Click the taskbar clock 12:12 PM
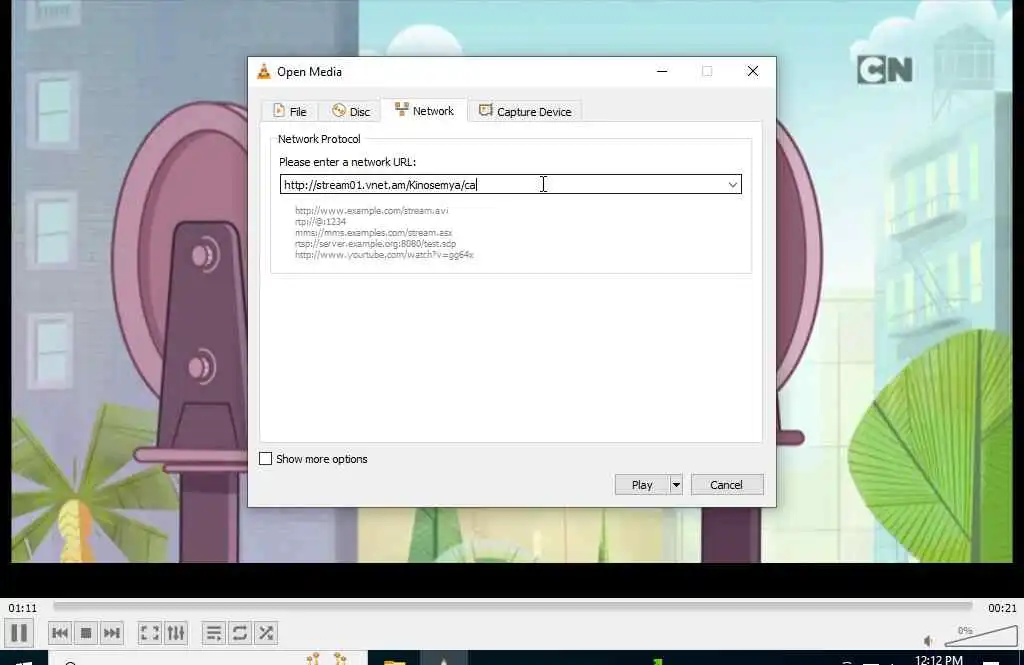This screenshot has width=1024, height=665. 938,659
